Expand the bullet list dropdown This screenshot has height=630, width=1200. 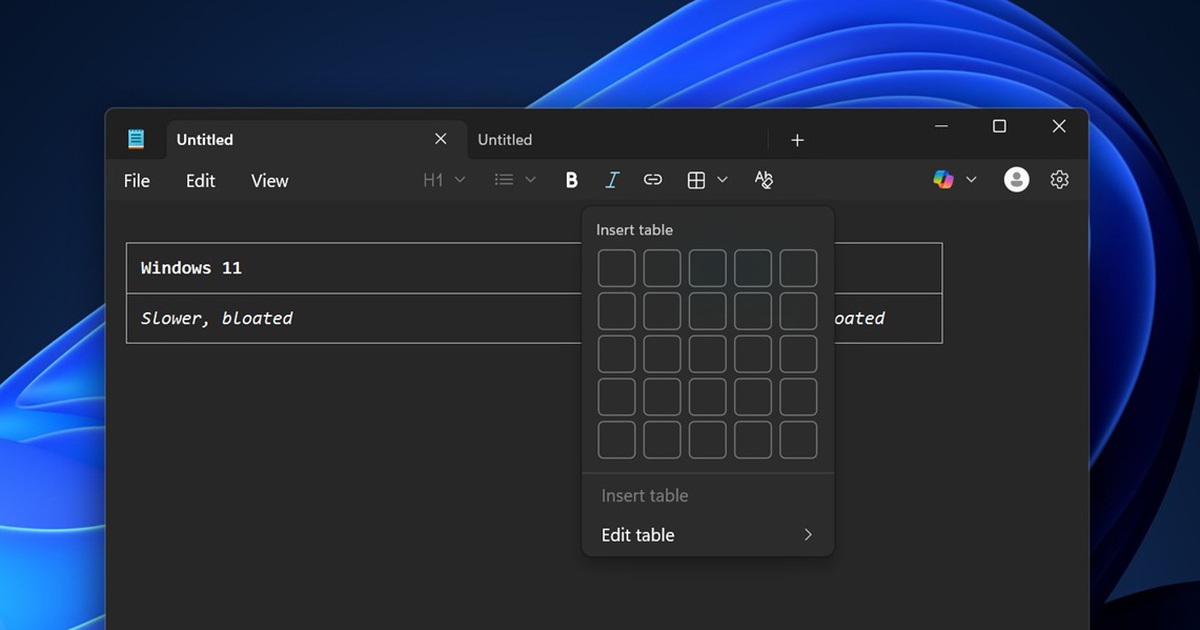[515, 180]
